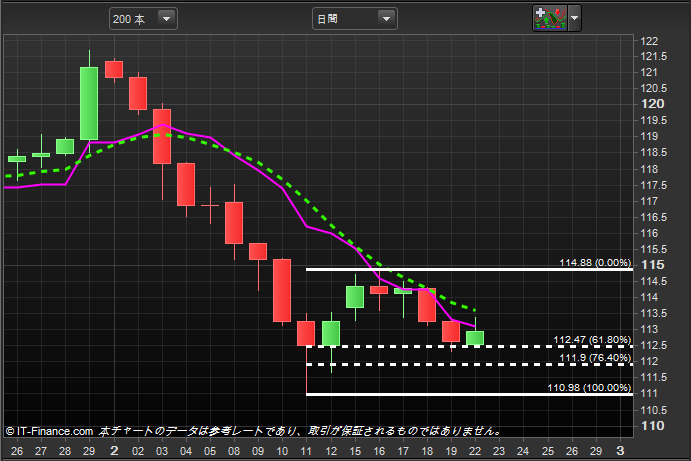Click the IT-Finance.com copyright text
The height and width of the screenshot is (461, 691).
click(49, 431)
